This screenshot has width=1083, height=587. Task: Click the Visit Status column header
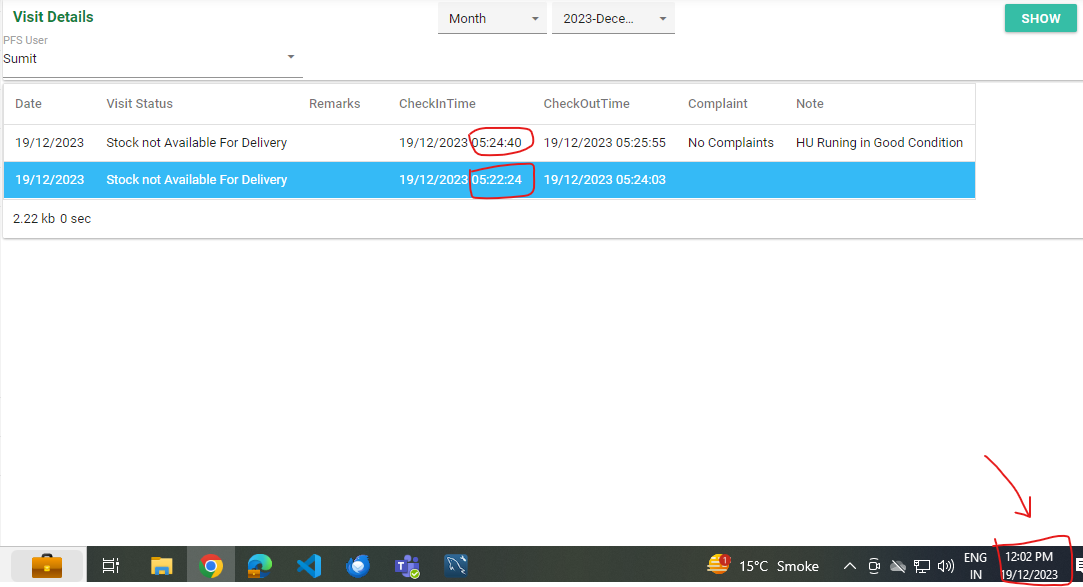click(139, 104)
